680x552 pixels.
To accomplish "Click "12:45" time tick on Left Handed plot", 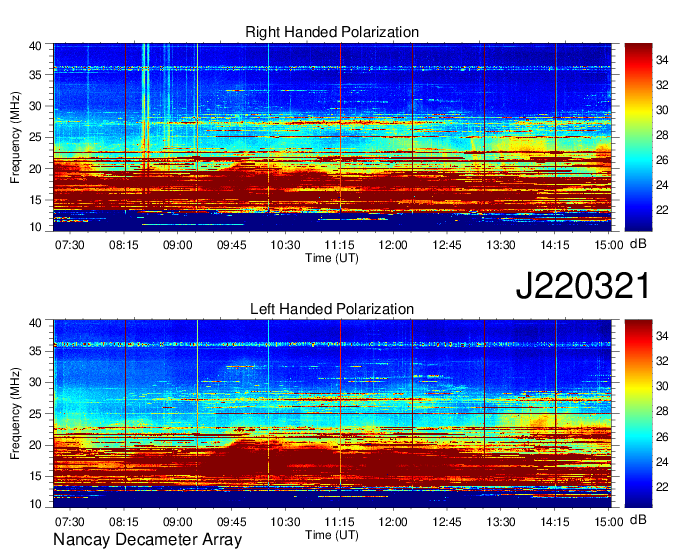I will pyautogui.click(x=447, y=521).
